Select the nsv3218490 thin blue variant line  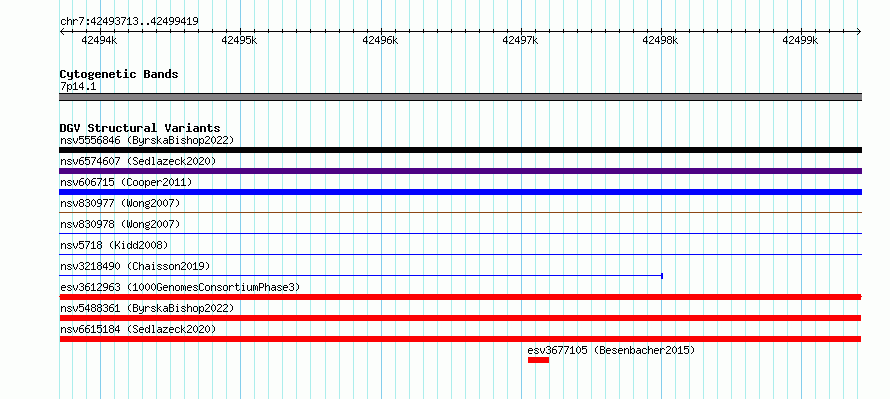pos(361,276)
